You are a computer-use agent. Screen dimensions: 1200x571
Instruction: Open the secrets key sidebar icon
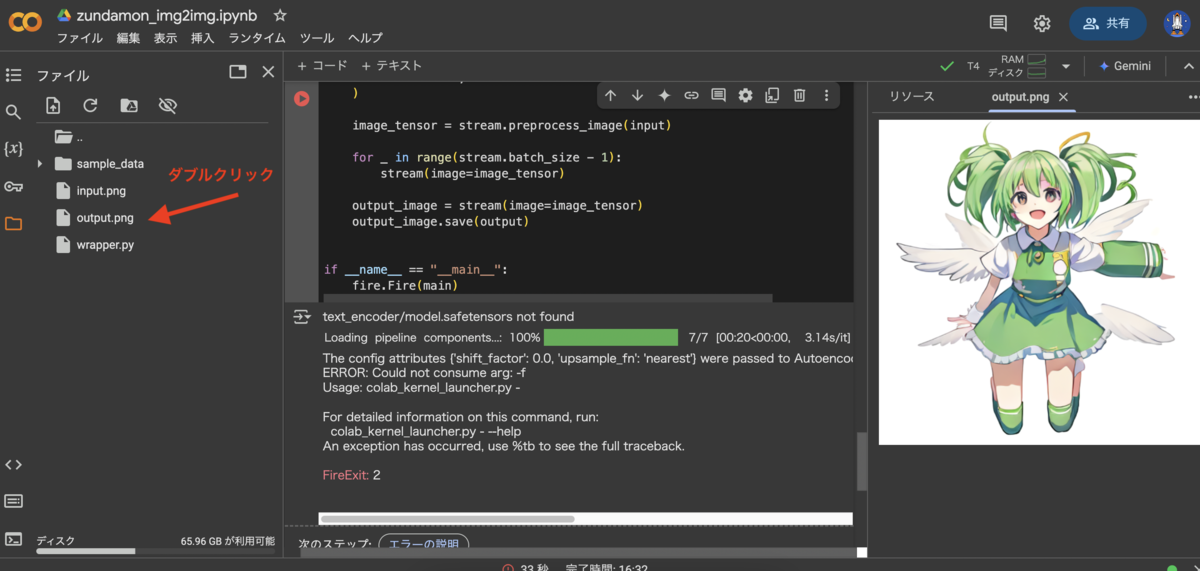(x=13, y=186)
